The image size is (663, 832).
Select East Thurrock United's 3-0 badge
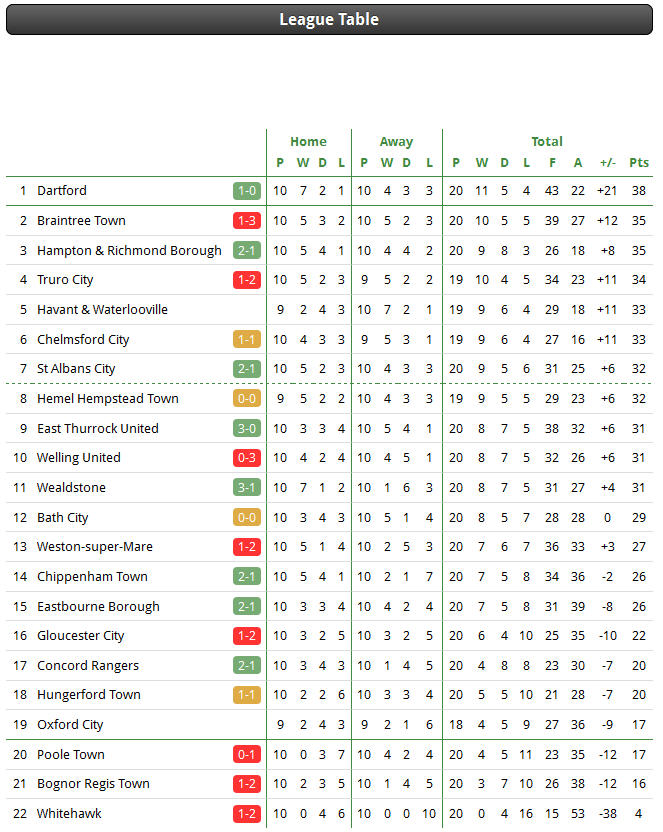click(247, 429)
